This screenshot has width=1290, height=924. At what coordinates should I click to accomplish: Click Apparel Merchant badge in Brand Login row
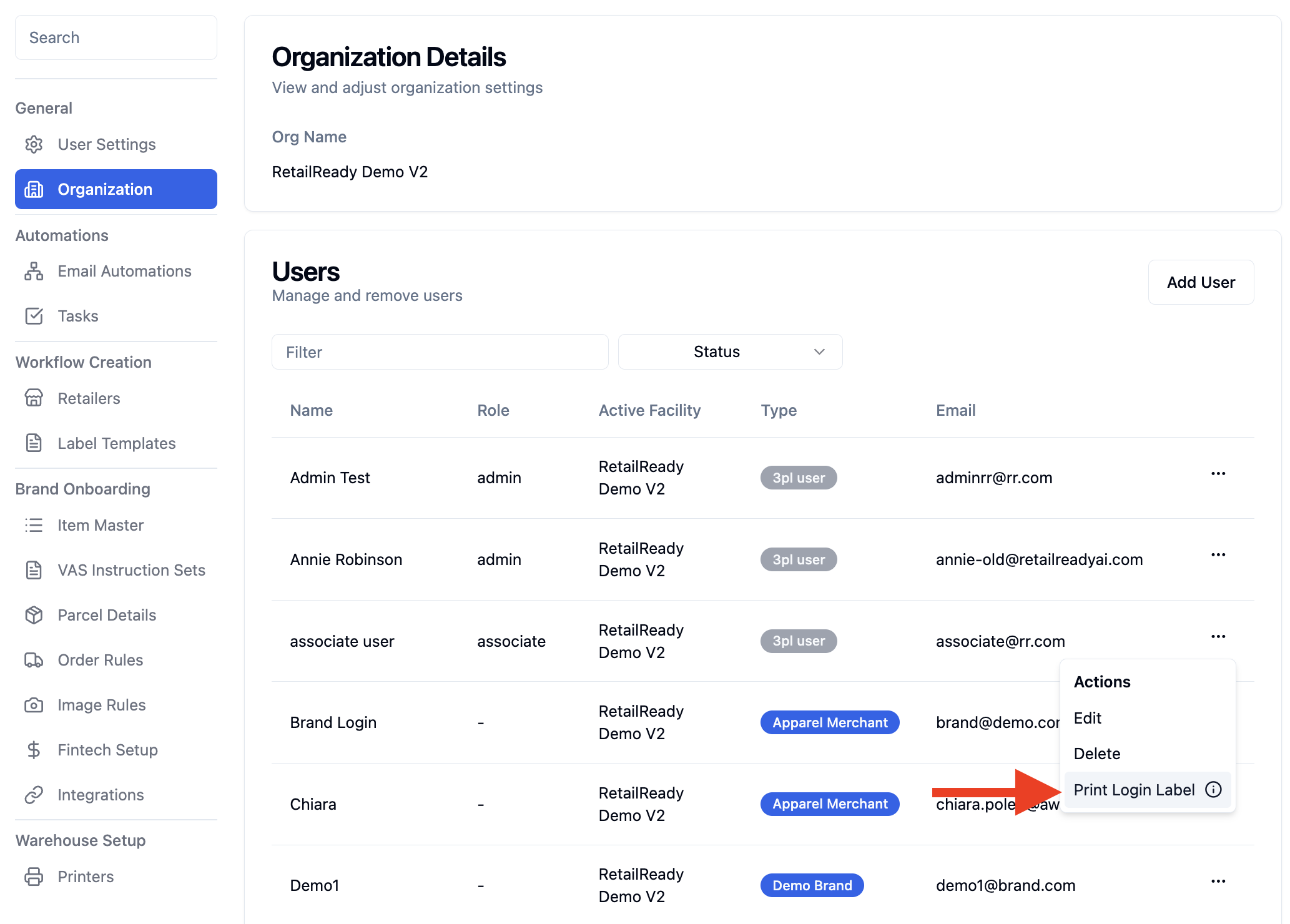[830, 722]
